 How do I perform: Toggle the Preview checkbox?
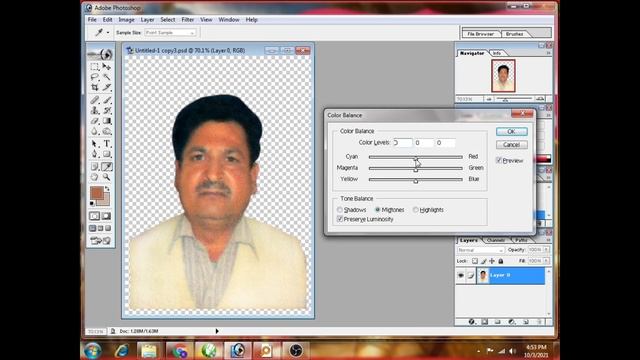tap(499, 160)
